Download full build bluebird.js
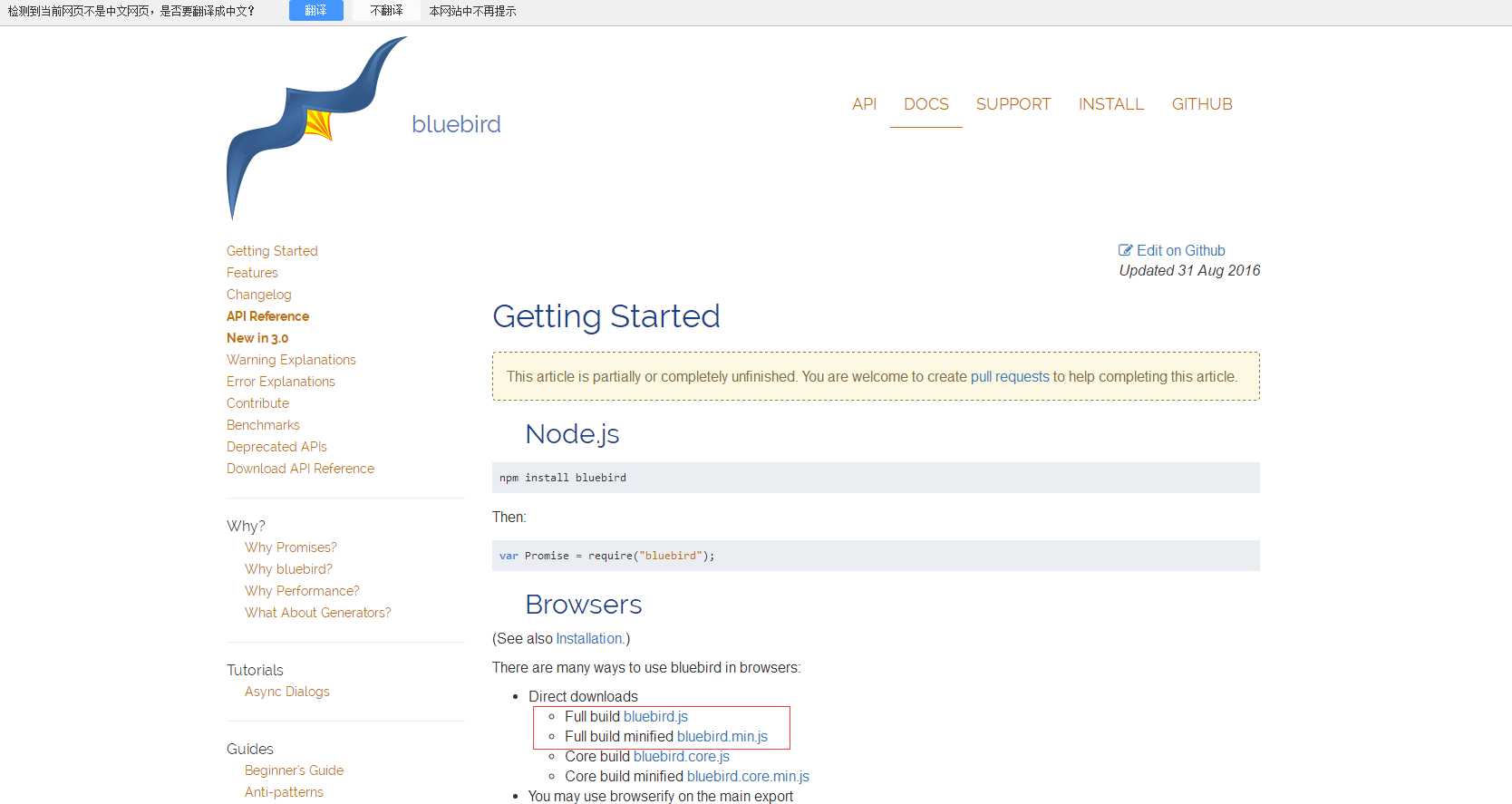 [x=655, y=716]
